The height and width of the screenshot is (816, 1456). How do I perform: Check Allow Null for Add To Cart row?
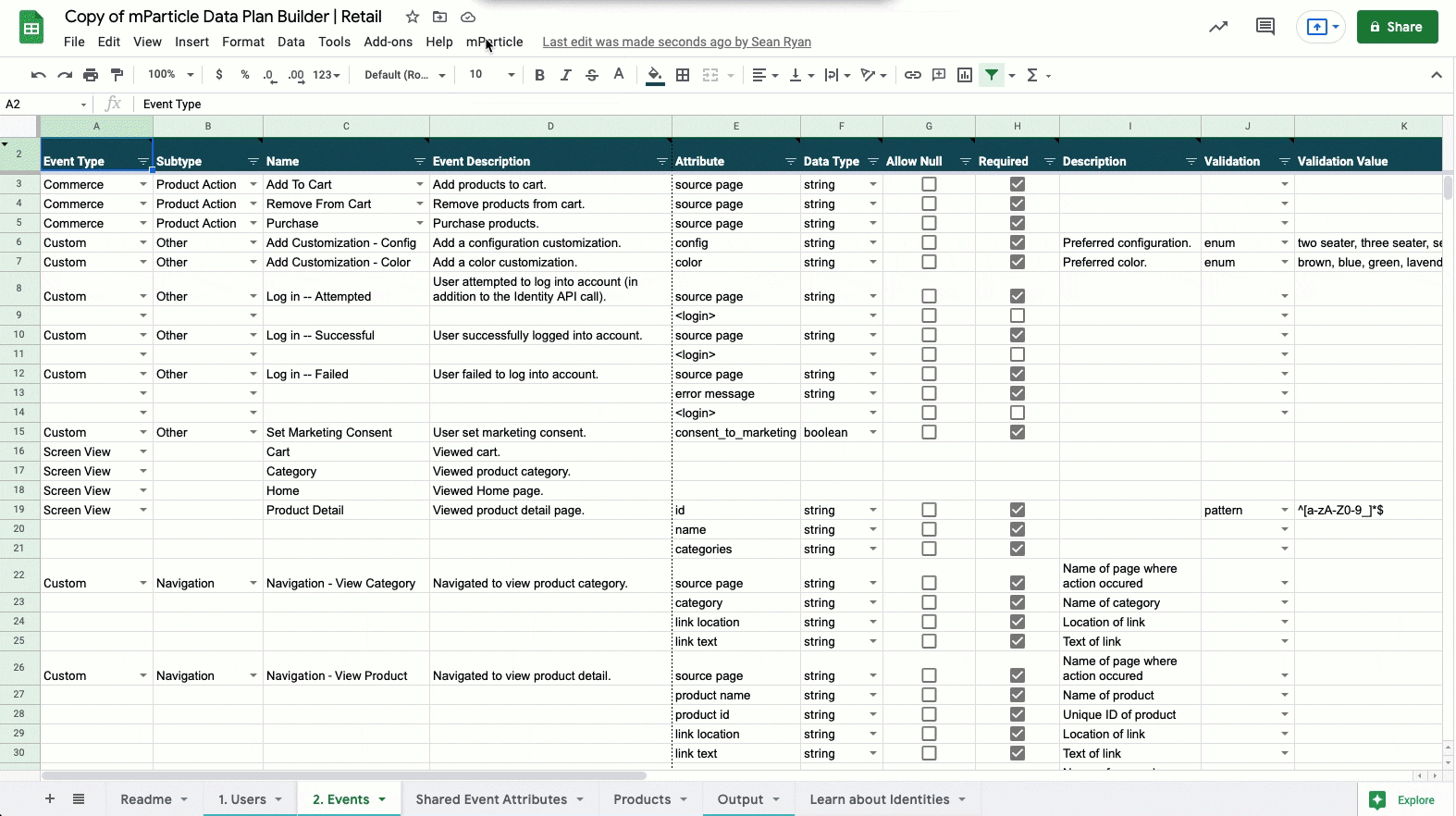tap(929, 184)
